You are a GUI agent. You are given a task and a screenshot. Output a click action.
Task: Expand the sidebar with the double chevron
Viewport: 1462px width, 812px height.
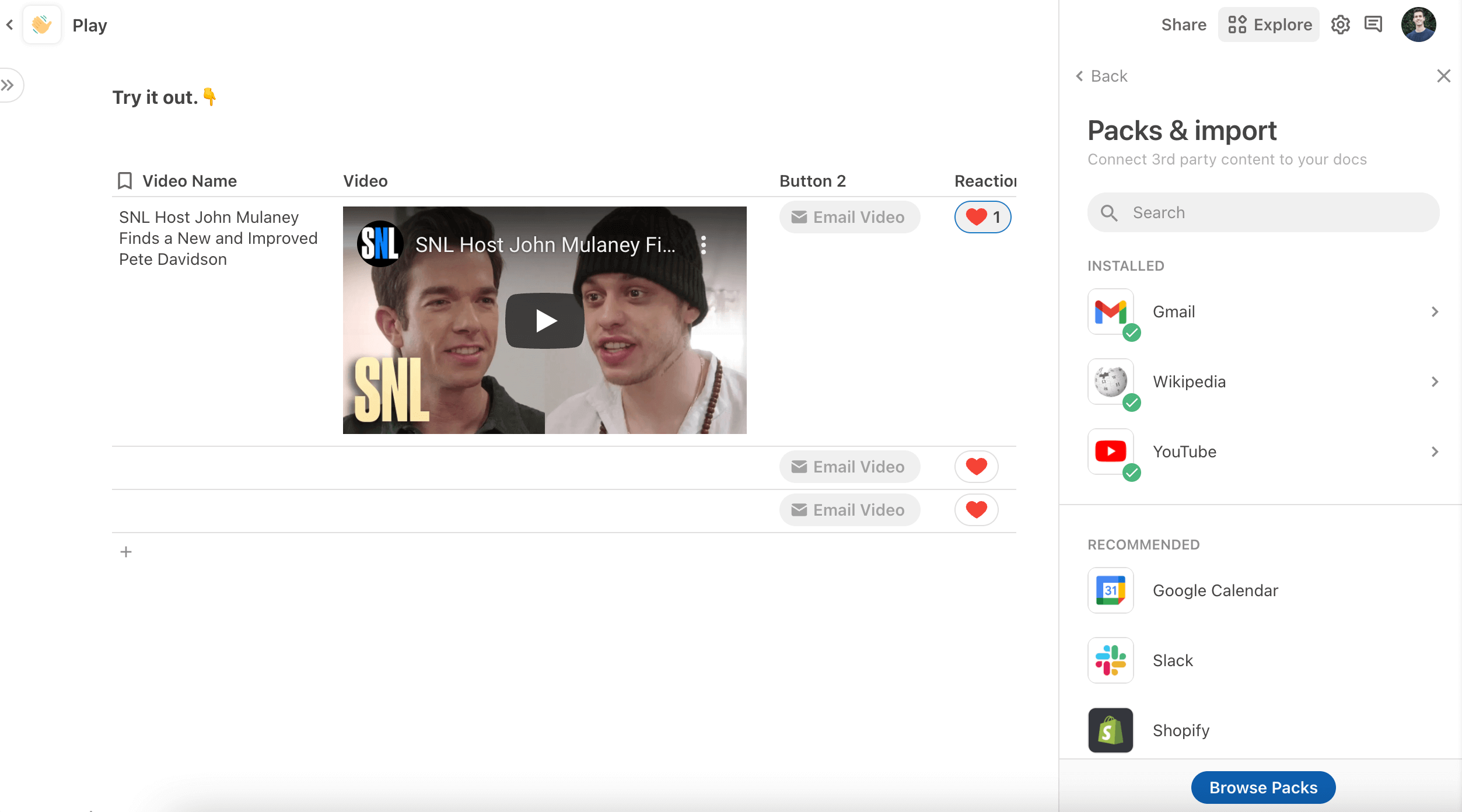(8, 85)
